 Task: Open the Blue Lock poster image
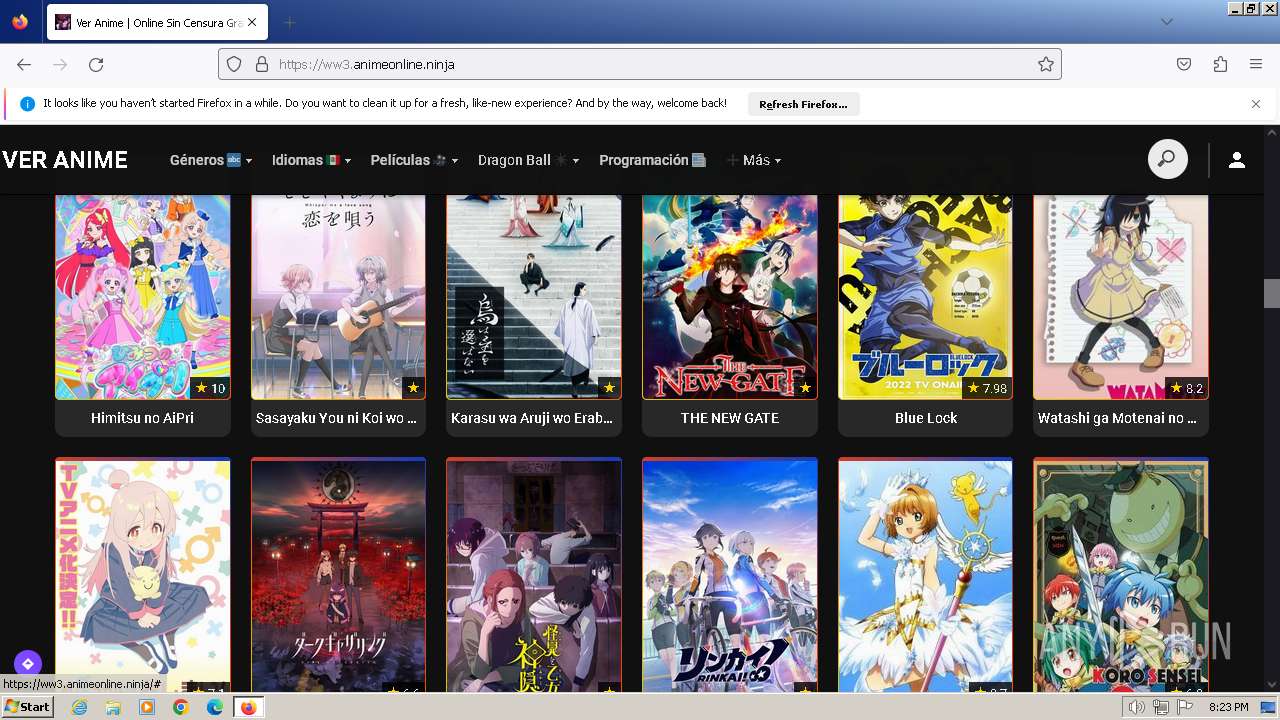[x=925, y=297]
